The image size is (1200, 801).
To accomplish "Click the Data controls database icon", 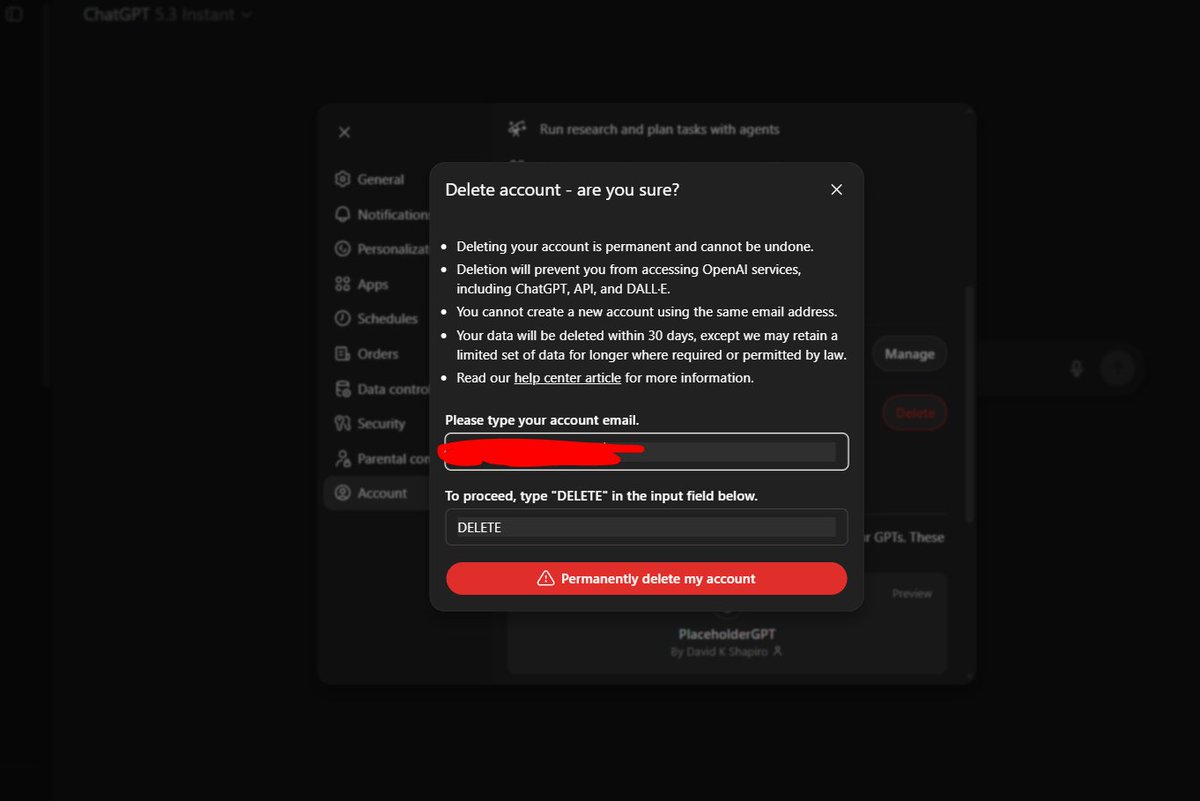I will 342,389.
